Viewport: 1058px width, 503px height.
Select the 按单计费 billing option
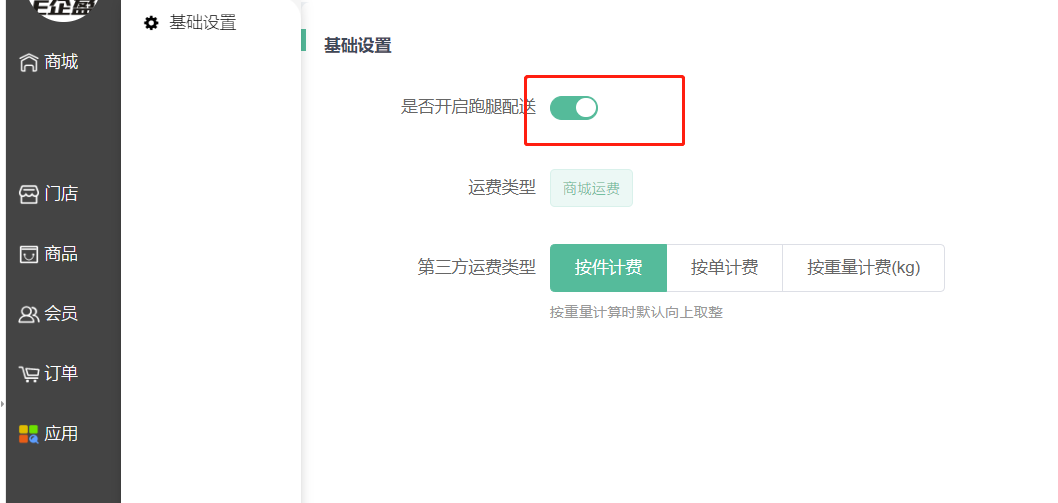[x=724, y=268]
